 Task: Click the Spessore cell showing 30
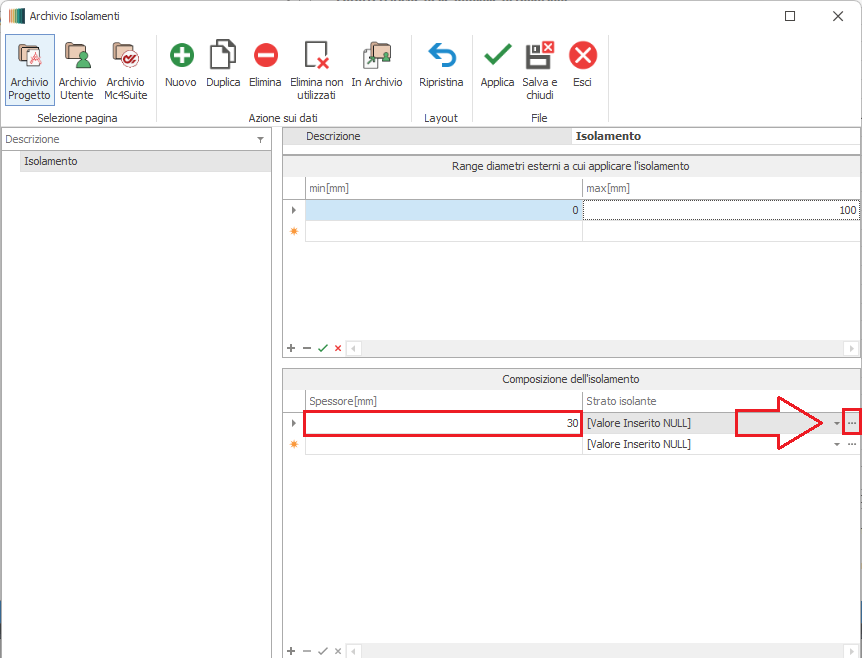443,424
